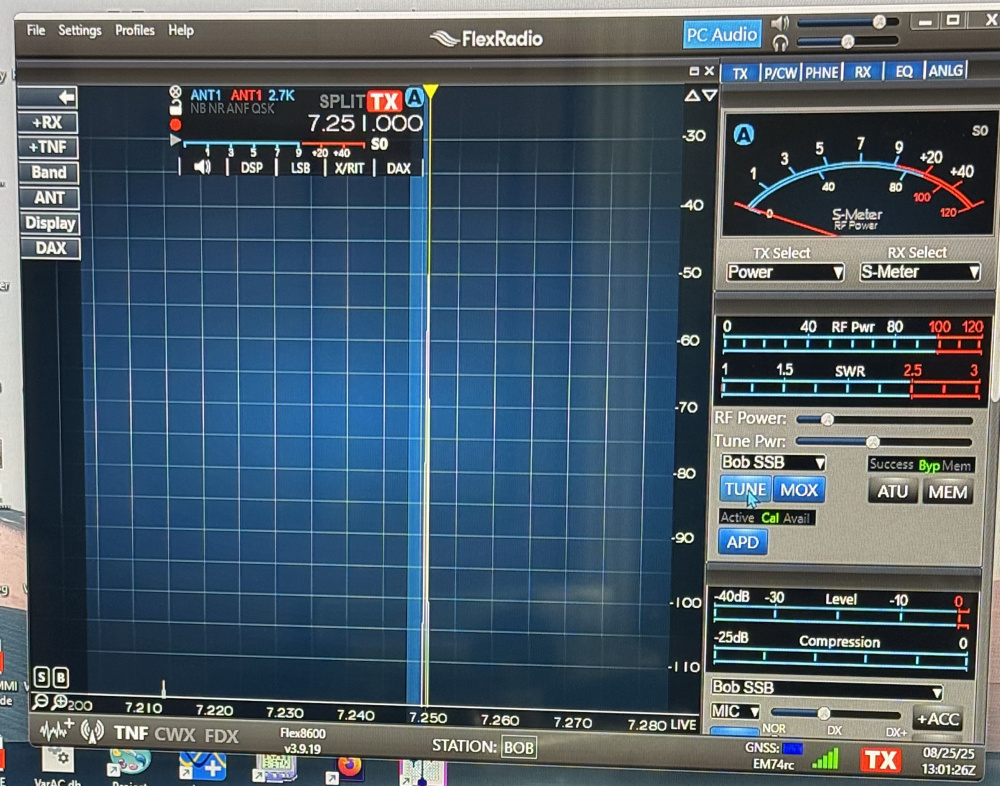Open the slice DAX channel selector
The height and width of the screenshot is (786, 1000).
pos(399,168)
